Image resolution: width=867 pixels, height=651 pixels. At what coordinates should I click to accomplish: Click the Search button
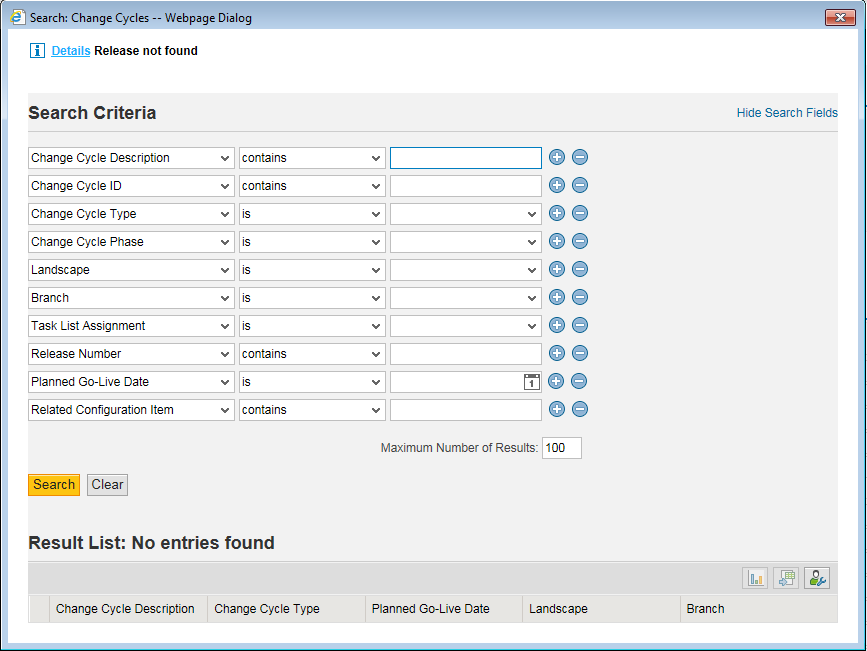tap(54, 485)
